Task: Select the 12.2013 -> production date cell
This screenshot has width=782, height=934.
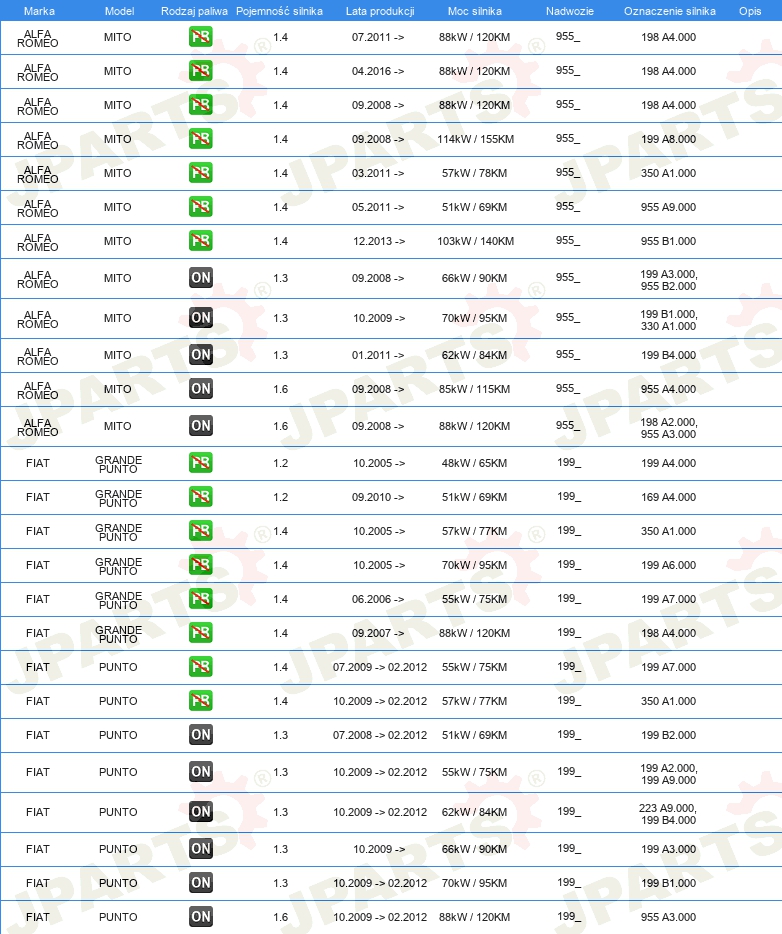Action: click(x=379, y=241)
